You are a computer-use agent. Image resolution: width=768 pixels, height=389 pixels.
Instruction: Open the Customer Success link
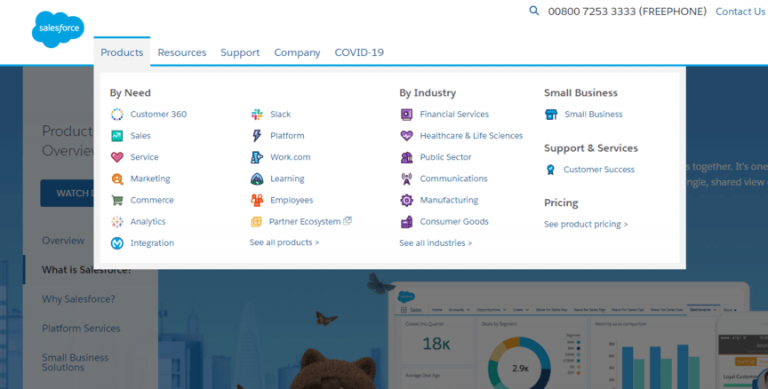coord(599,170)
